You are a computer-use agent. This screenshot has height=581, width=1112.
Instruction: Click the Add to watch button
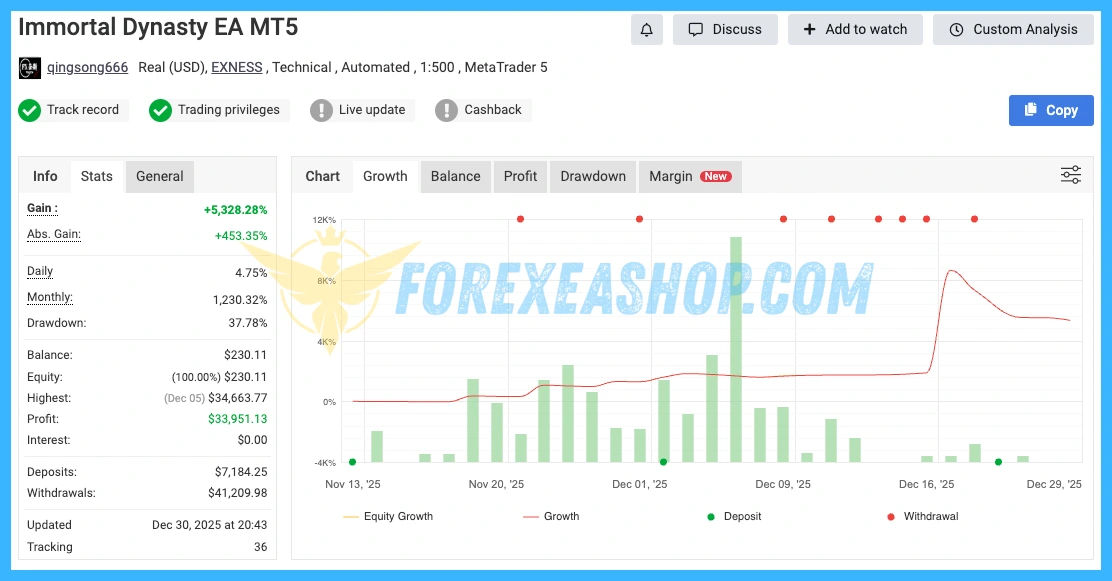click(855, 30)
